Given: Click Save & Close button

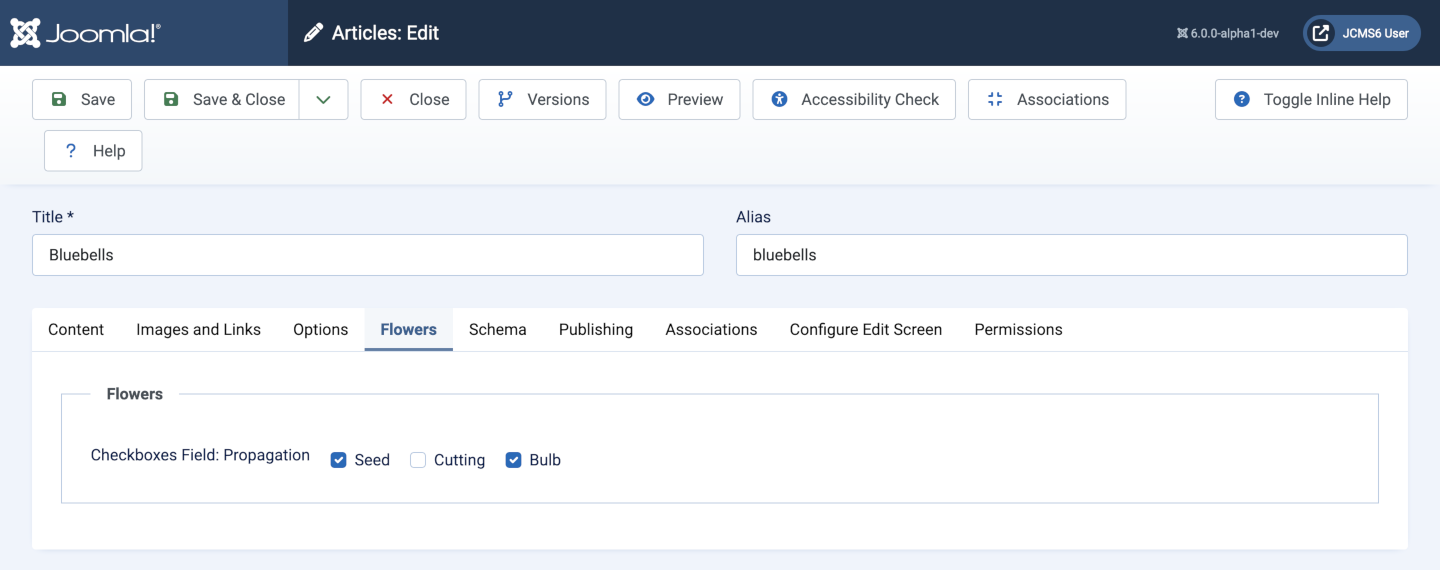Looking at the screenshot, I should [222, 99].
